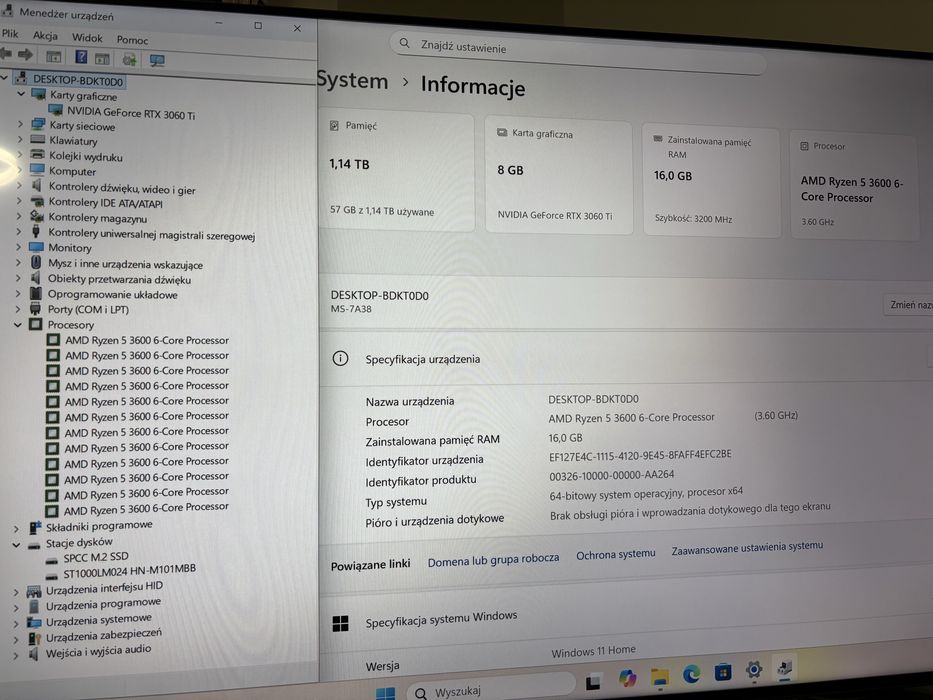Image resolution: width=933 pixels, height=700 pixels.
Task: Select the ST1000LM024 HN-M101MBB disk
Action: tap(129, 571)
